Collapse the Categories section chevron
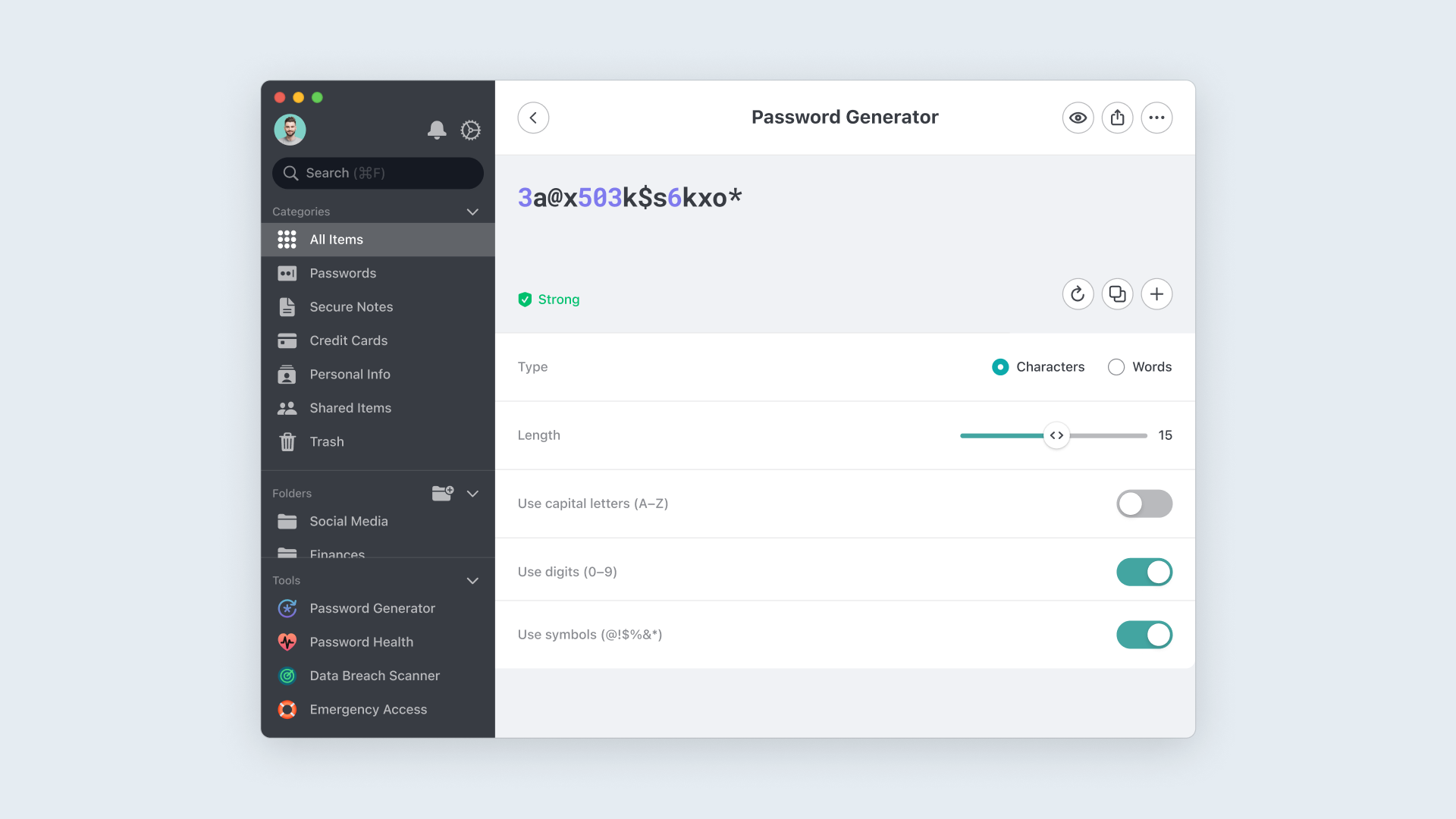This screenshot has height=819, width=1456. [472, 212]
